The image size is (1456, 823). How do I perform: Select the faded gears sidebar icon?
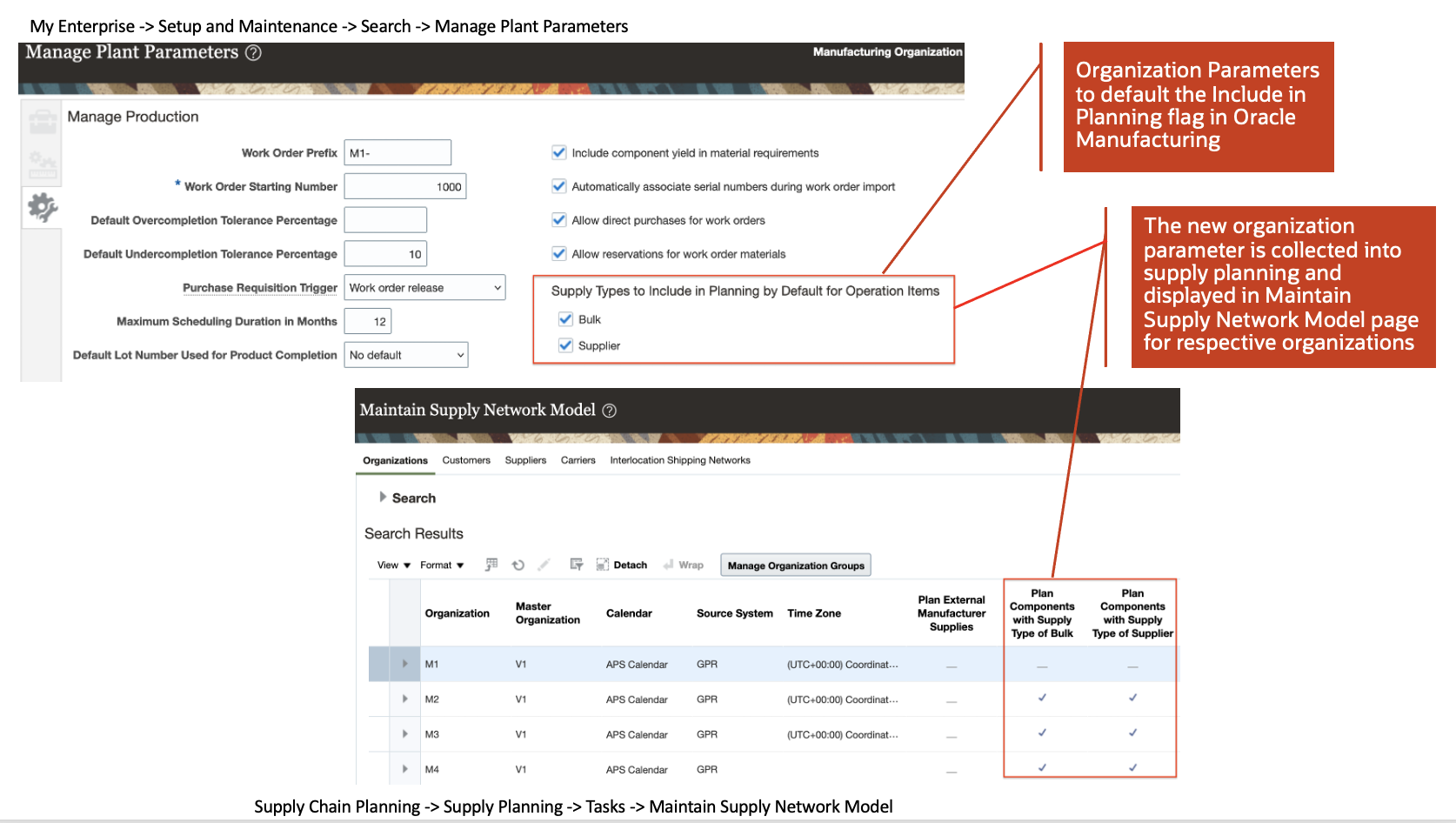[42, 164]
